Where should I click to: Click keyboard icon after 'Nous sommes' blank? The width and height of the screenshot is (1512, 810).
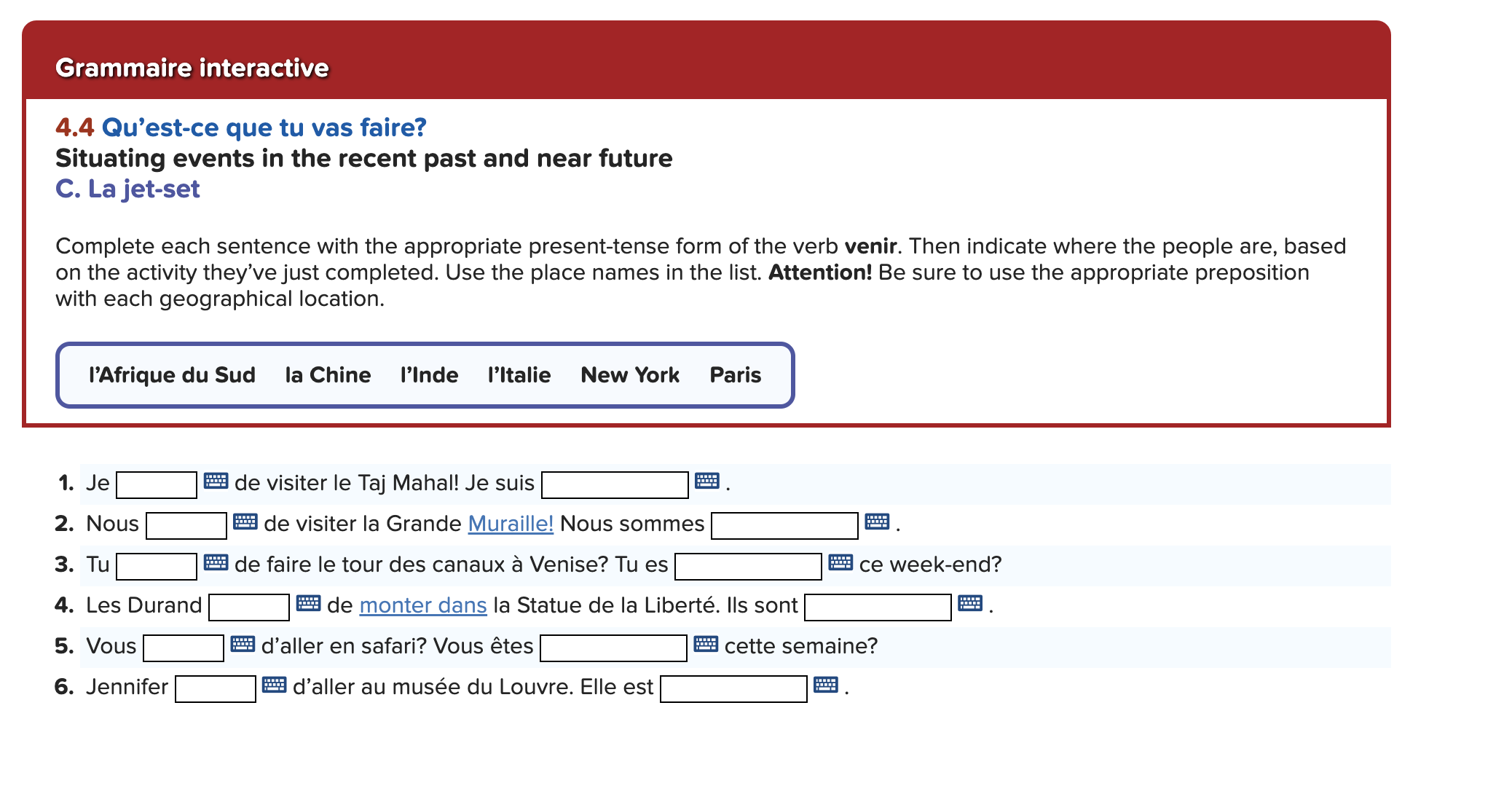(876, 522)
